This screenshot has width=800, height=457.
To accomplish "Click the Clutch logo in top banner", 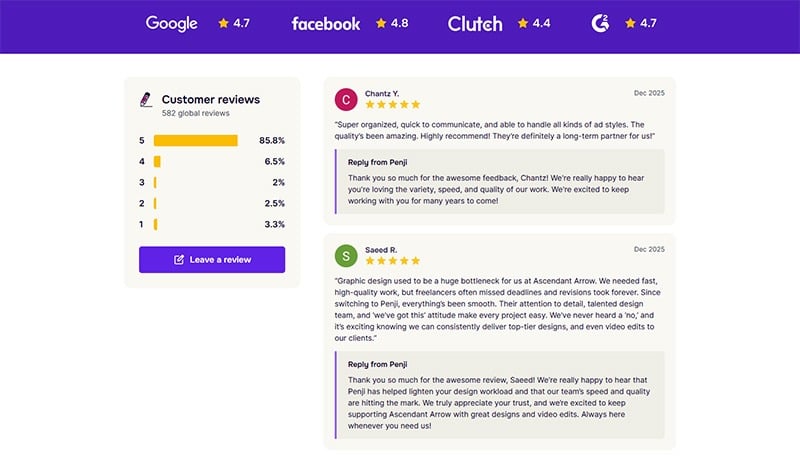I will (x=475, y=23).
